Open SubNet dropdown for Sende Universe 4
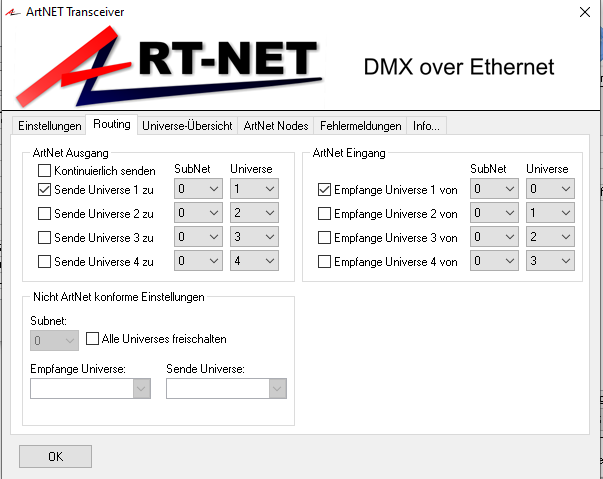Screen dimensions: 603x479 point(198,261)
